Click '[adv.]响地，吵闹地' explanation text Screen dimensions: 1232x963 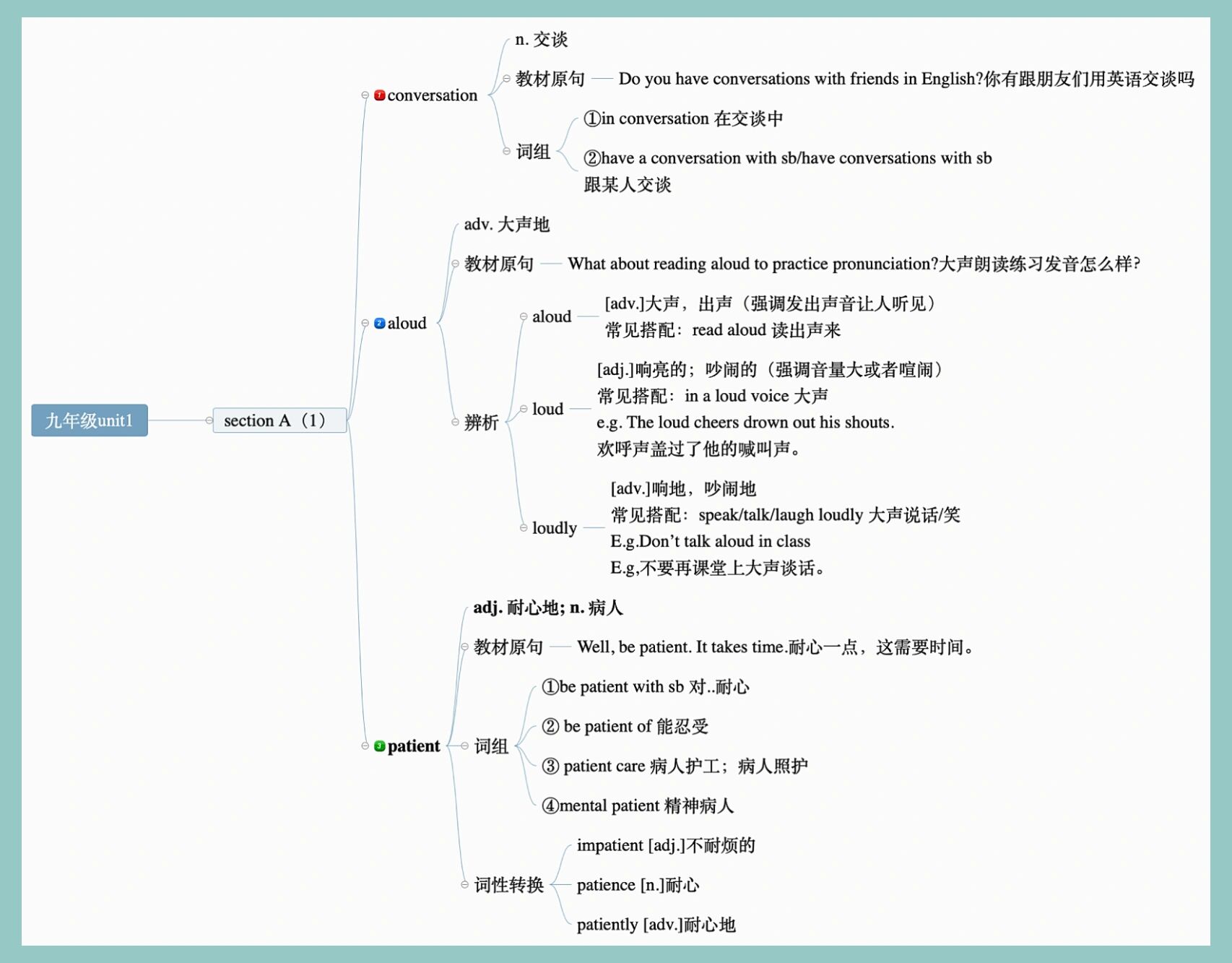785,528
